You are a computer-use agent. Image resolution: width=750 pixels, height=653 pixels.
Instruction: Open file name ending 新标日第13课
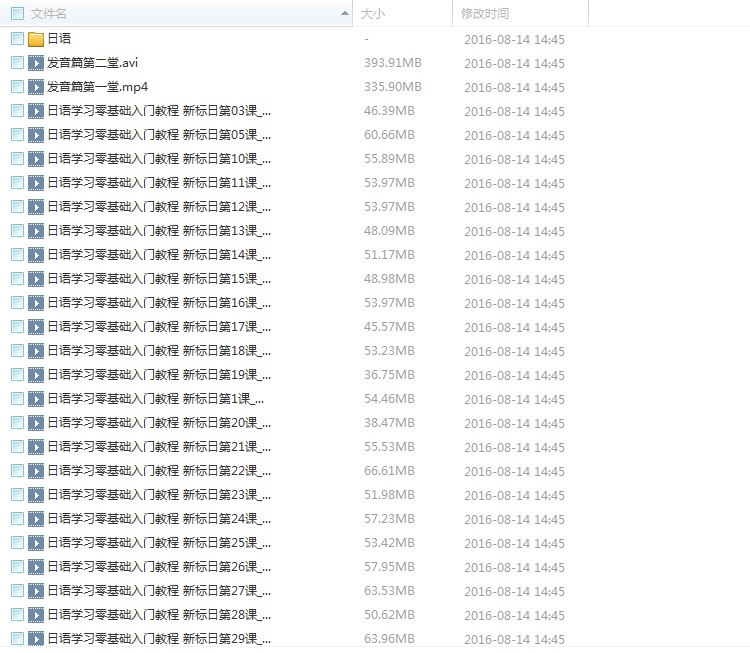(159, 231)
